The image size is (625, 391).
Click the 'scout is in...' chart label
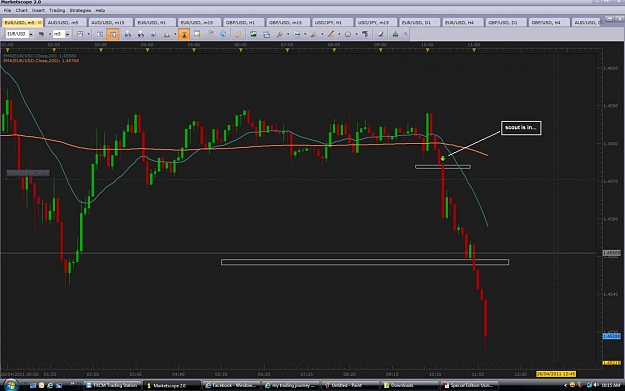click(521, 128)
